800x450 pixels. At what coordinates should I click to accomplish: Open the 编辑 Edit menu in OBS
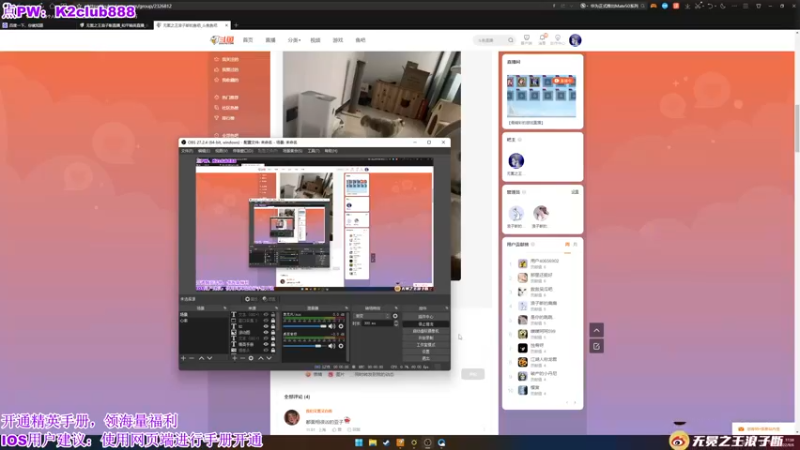click(204, 151)
